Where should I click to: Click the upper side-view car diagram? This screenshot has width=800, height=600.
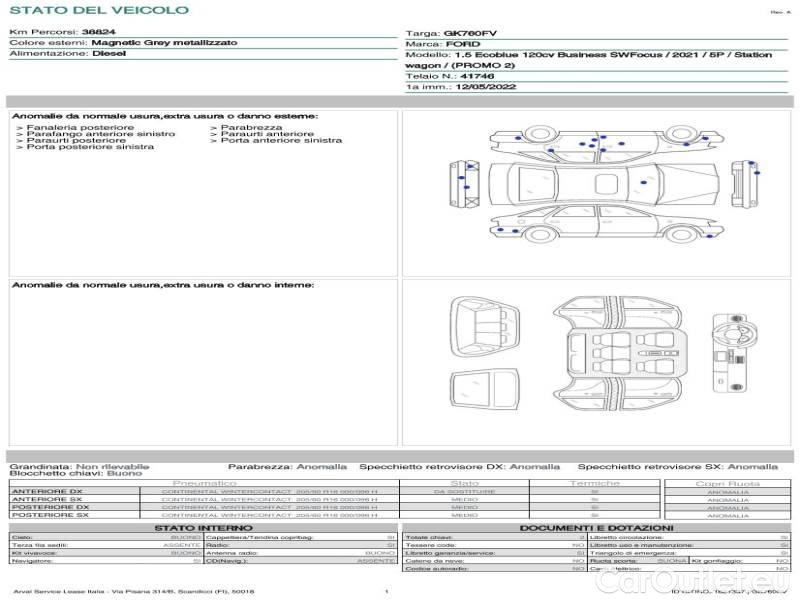(x=607, y=142)
